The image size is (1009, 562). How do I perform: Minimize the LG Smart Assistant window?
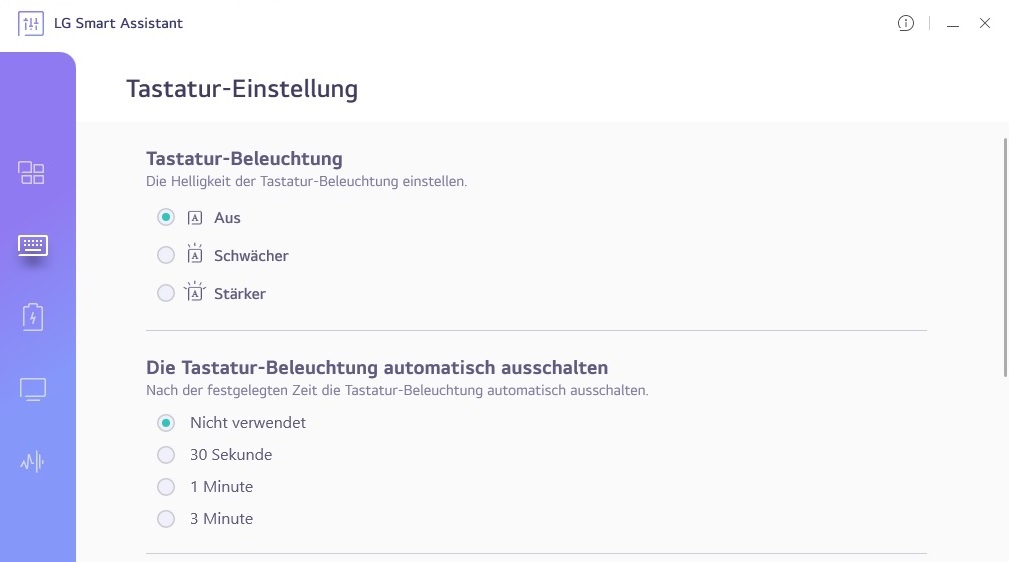pyautogui.click(x=953, y=24)
